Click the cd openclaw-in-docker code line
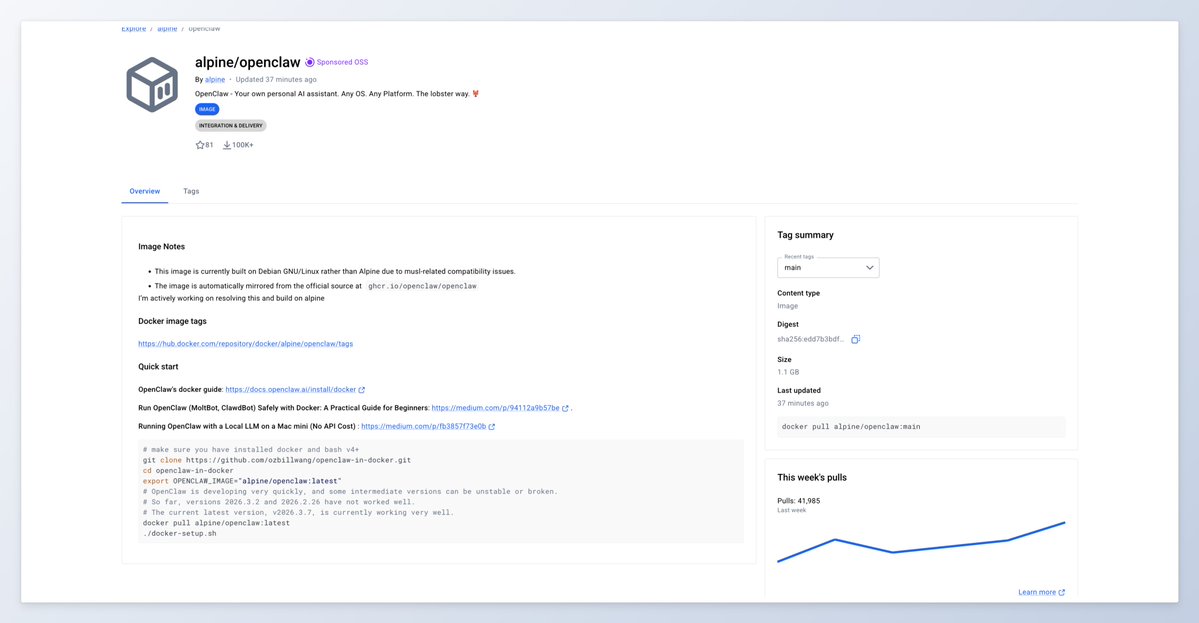This screenshot has height=623, width=1199. (x=188, y=471)
